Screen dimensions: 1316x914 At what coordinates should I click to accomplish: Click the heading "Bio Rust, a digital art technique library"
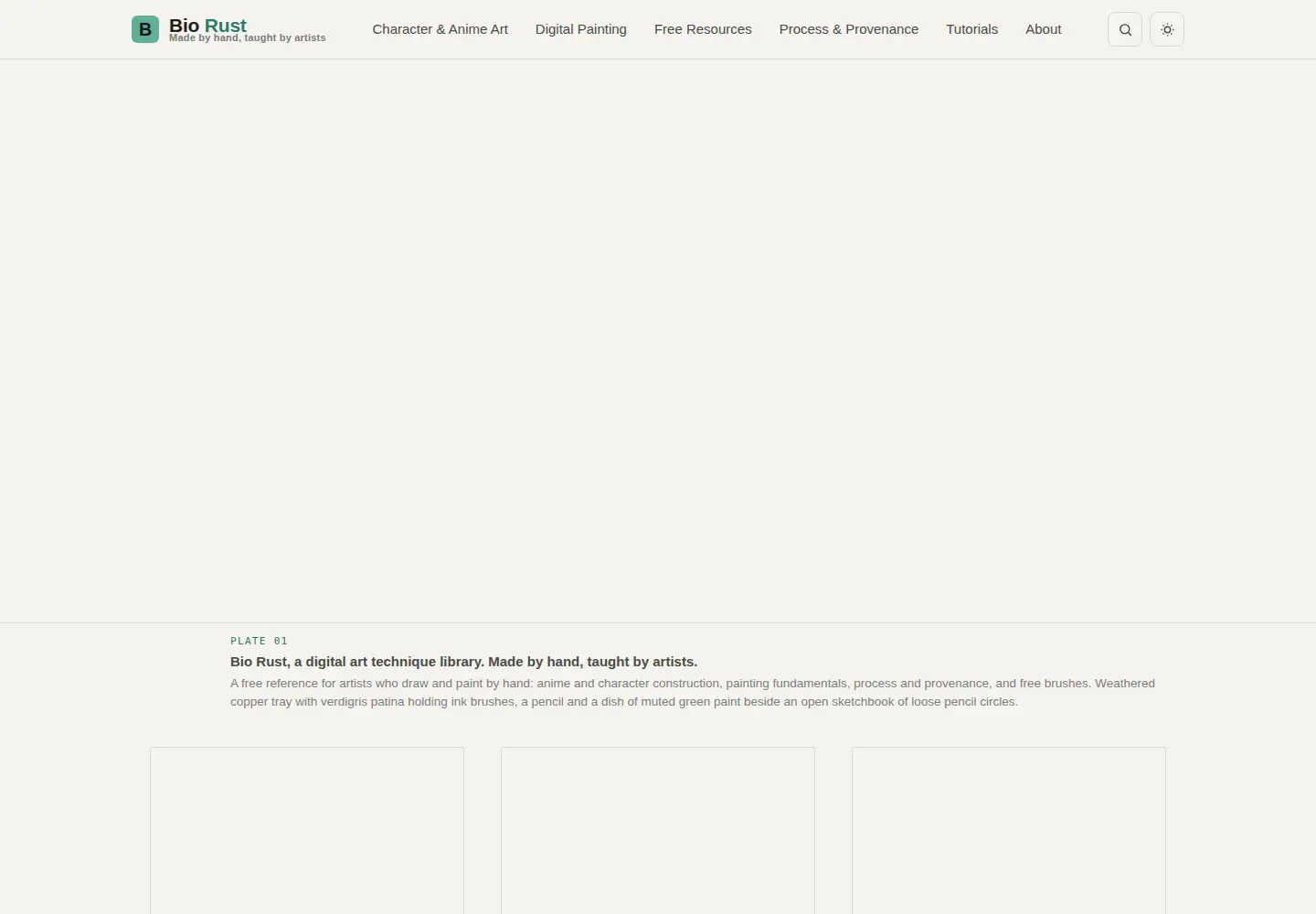click(x=463, y=662)
